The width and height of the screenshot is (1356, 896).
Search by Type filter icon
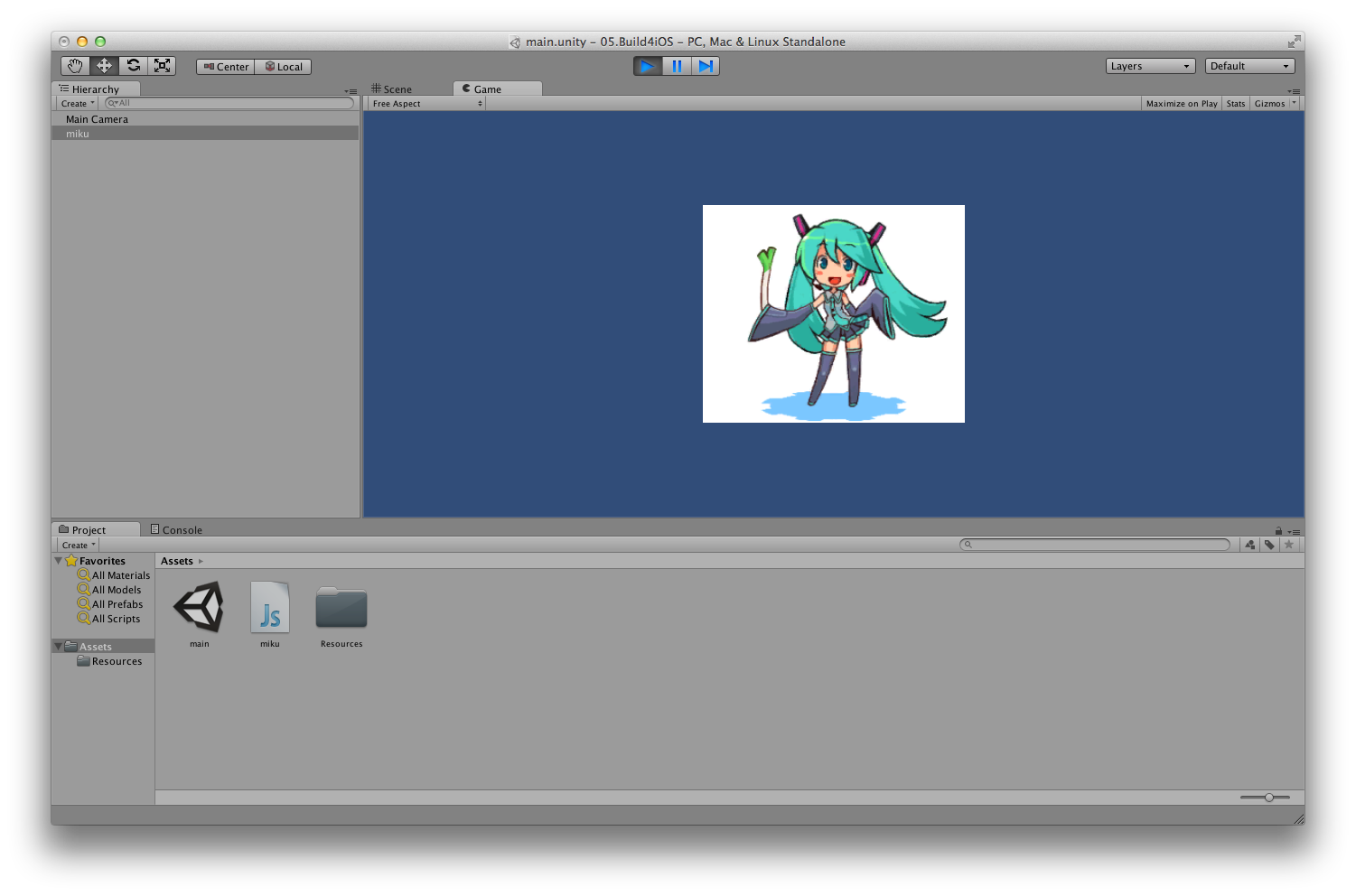[x=1250, y=545]
